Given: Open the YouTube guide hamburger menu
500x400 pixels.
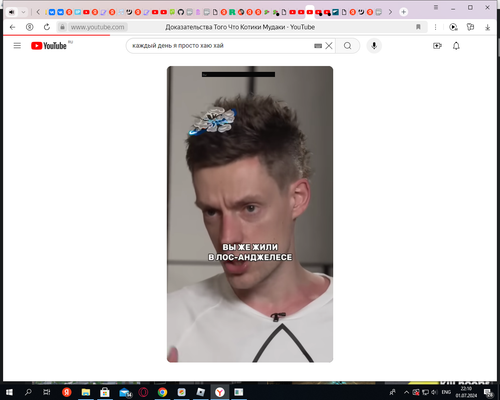Looking at the screenshot, I should [x=17, y=46].
